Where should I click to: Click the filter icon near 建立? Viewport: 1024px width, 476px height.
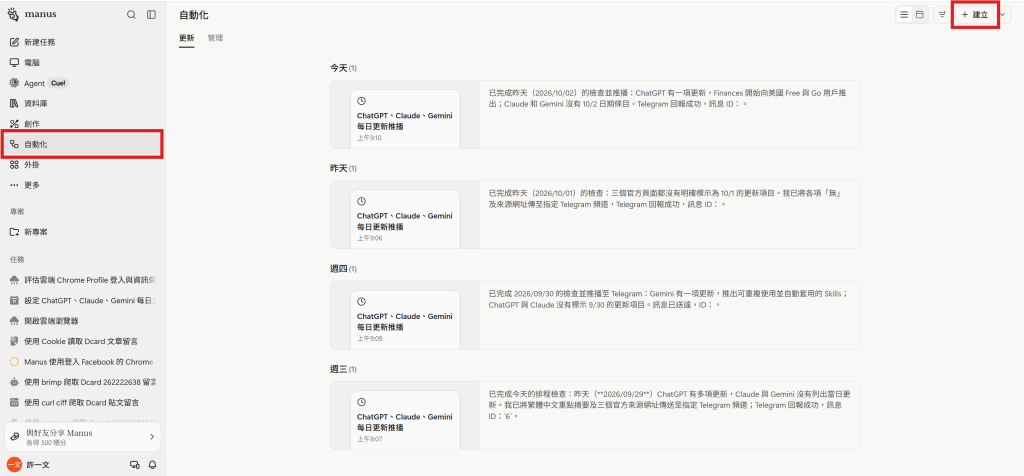click(x=942, y=14)
